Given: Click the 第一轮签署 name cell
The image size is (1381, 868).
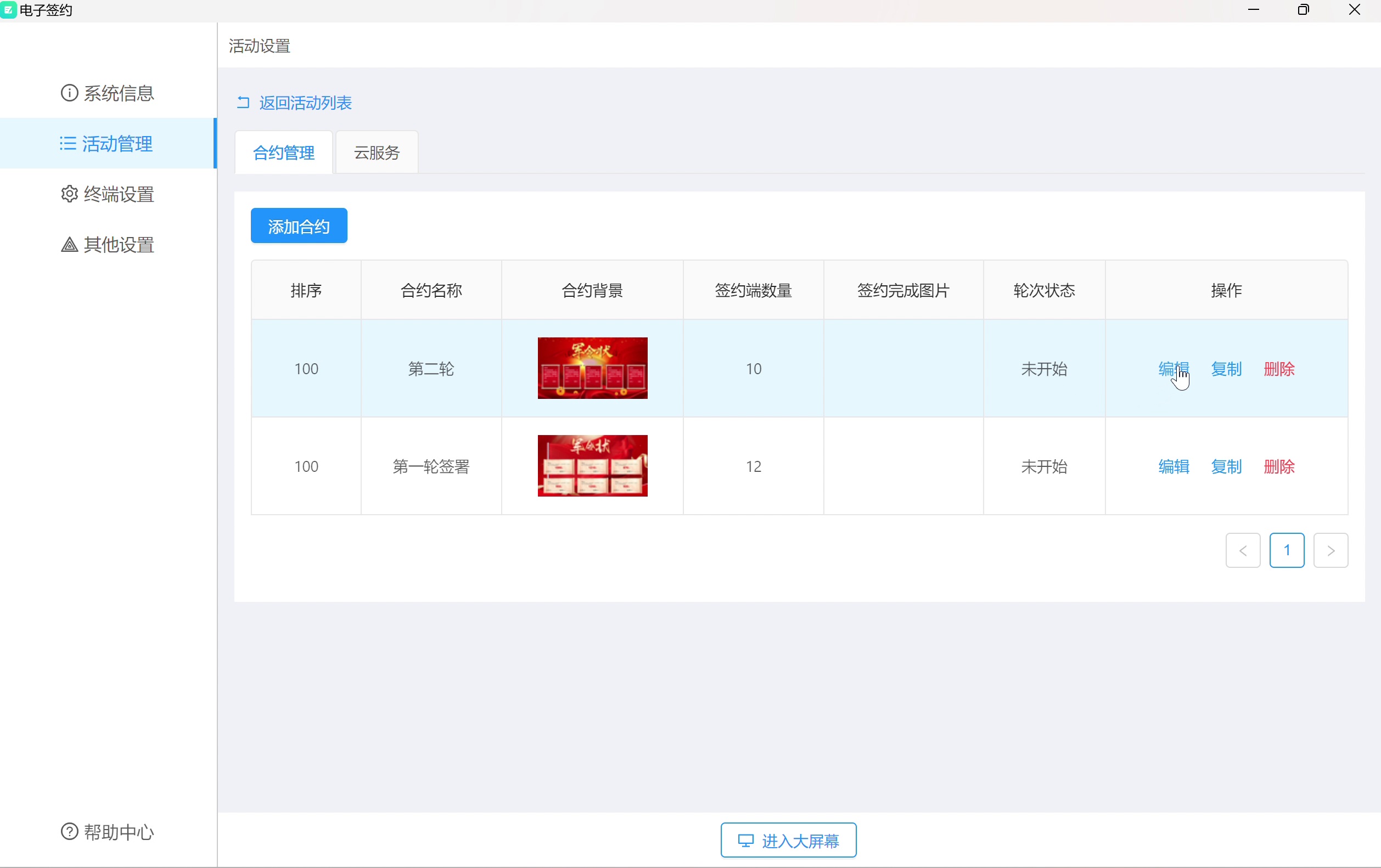Looking at the screenshot, I should pyautogui.click(x=431, y=466).
